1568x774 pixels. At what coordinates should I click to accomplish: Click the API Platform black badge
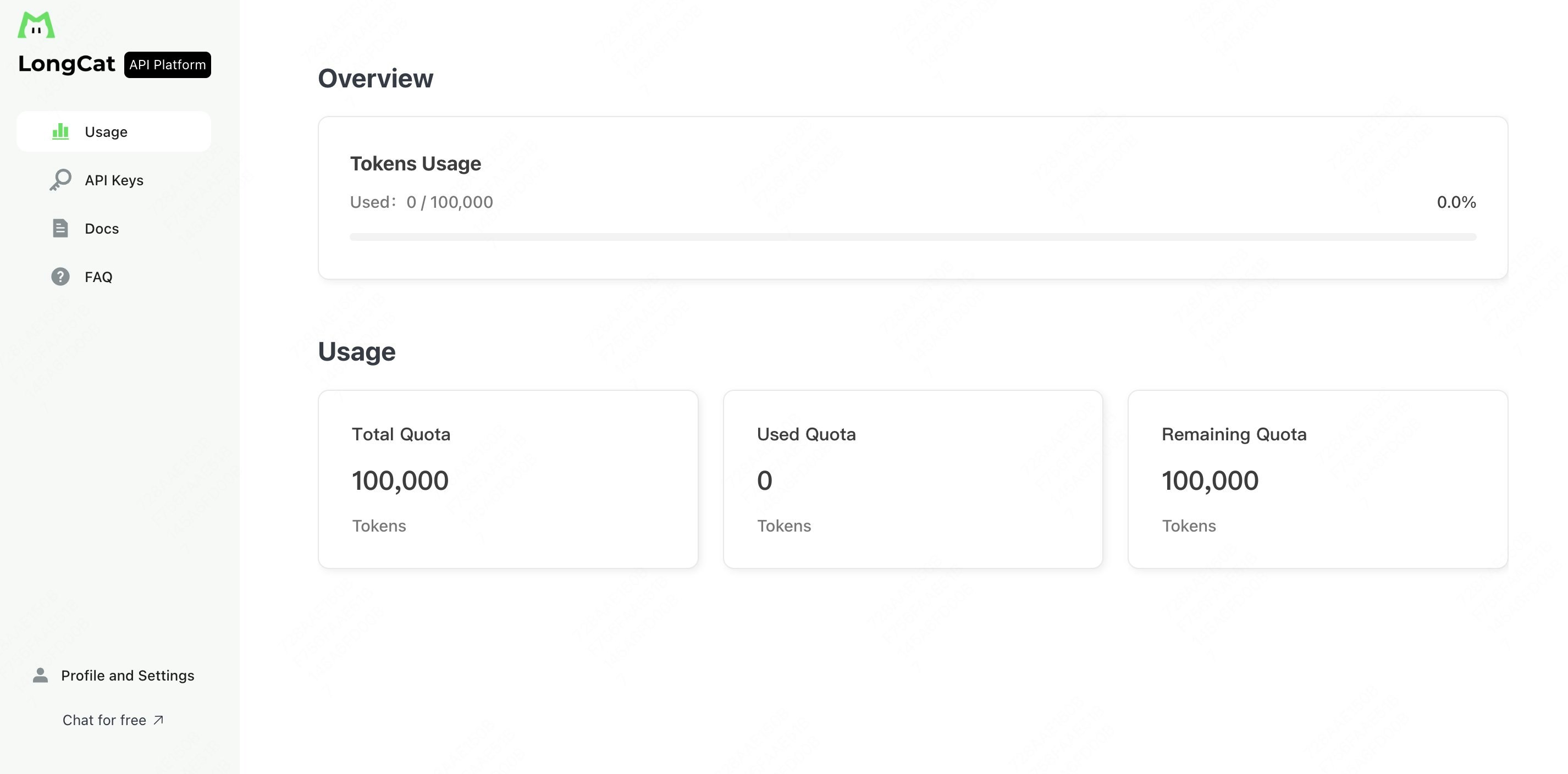point(167,64)
